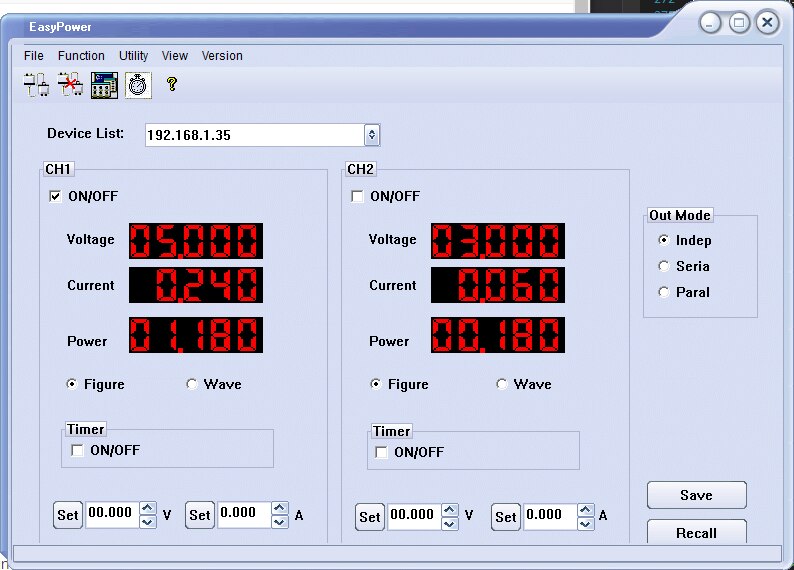Select Paral output mode

663,292
